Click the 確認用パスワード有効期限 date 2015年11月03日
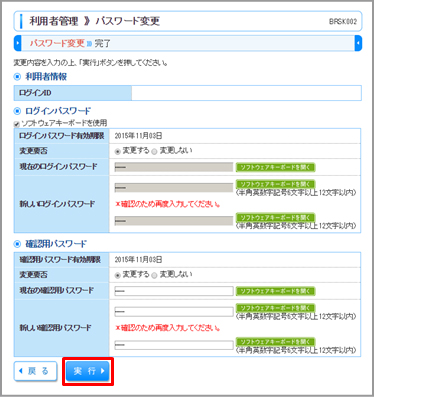 point(138,259)
